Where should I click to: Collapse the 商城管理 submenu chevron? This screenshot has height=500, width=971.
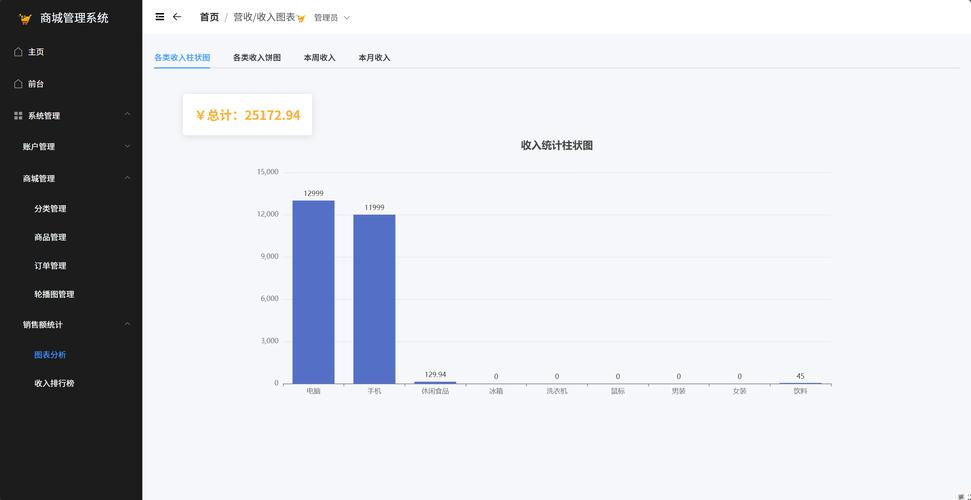click(x=127, y=178)
